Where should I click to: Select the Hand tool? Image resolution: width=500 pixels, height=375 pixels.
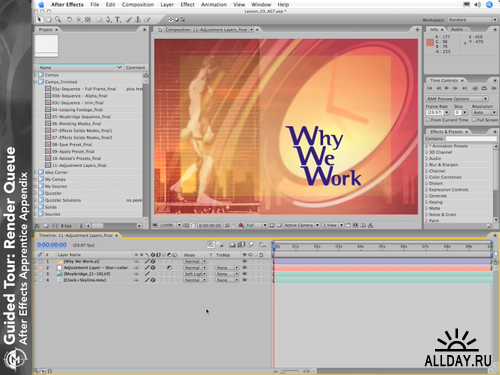coord(49,20)
